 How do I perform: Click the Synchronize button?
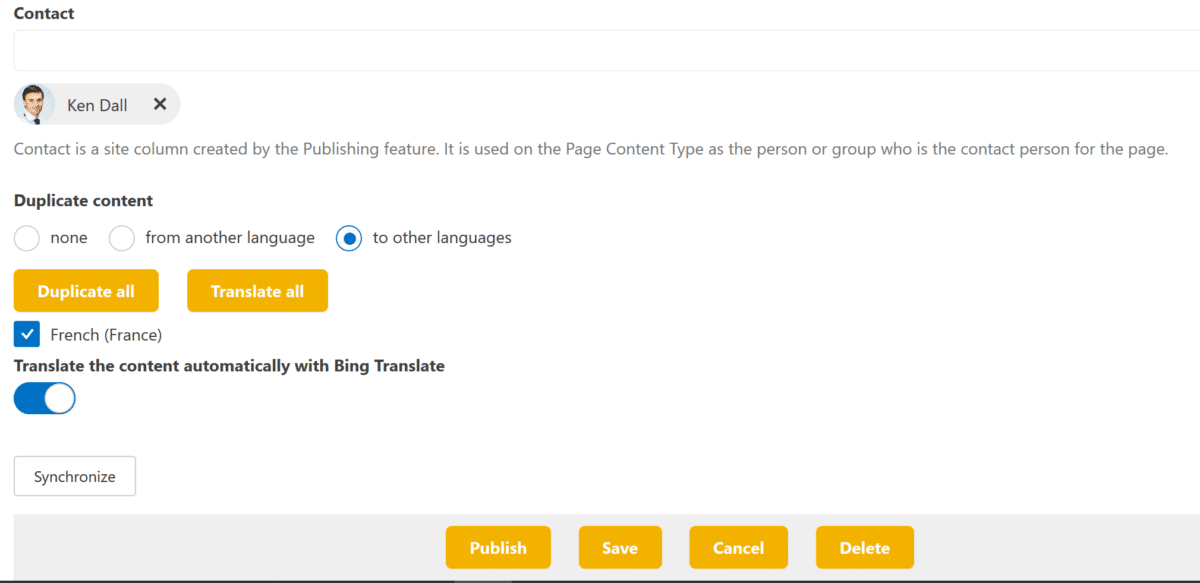pyautogui.click(x=74, y=476)
